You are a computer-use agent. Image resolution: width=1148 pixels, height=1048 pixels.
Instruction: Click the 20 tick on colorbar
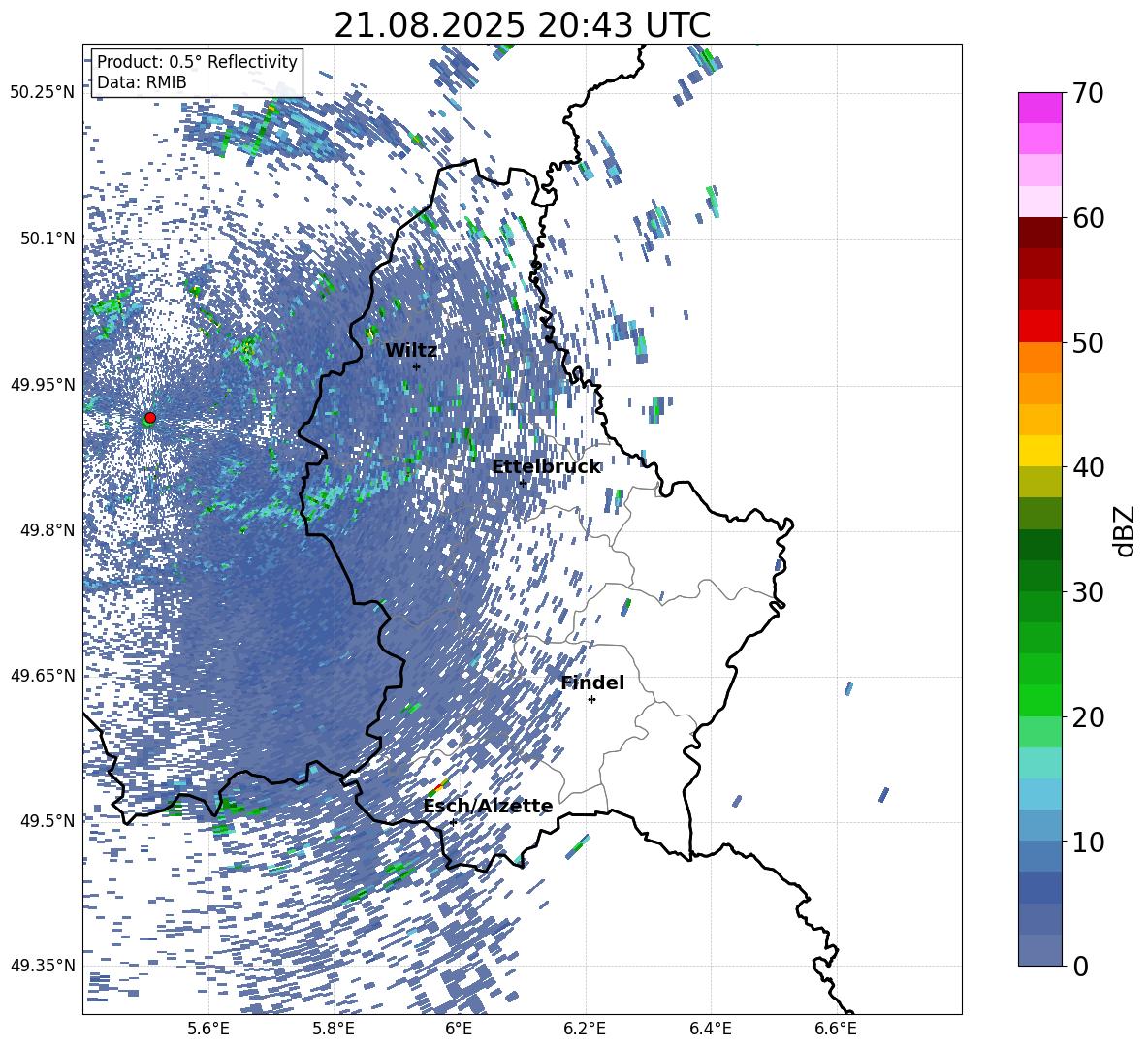(x=1088, y=717)
